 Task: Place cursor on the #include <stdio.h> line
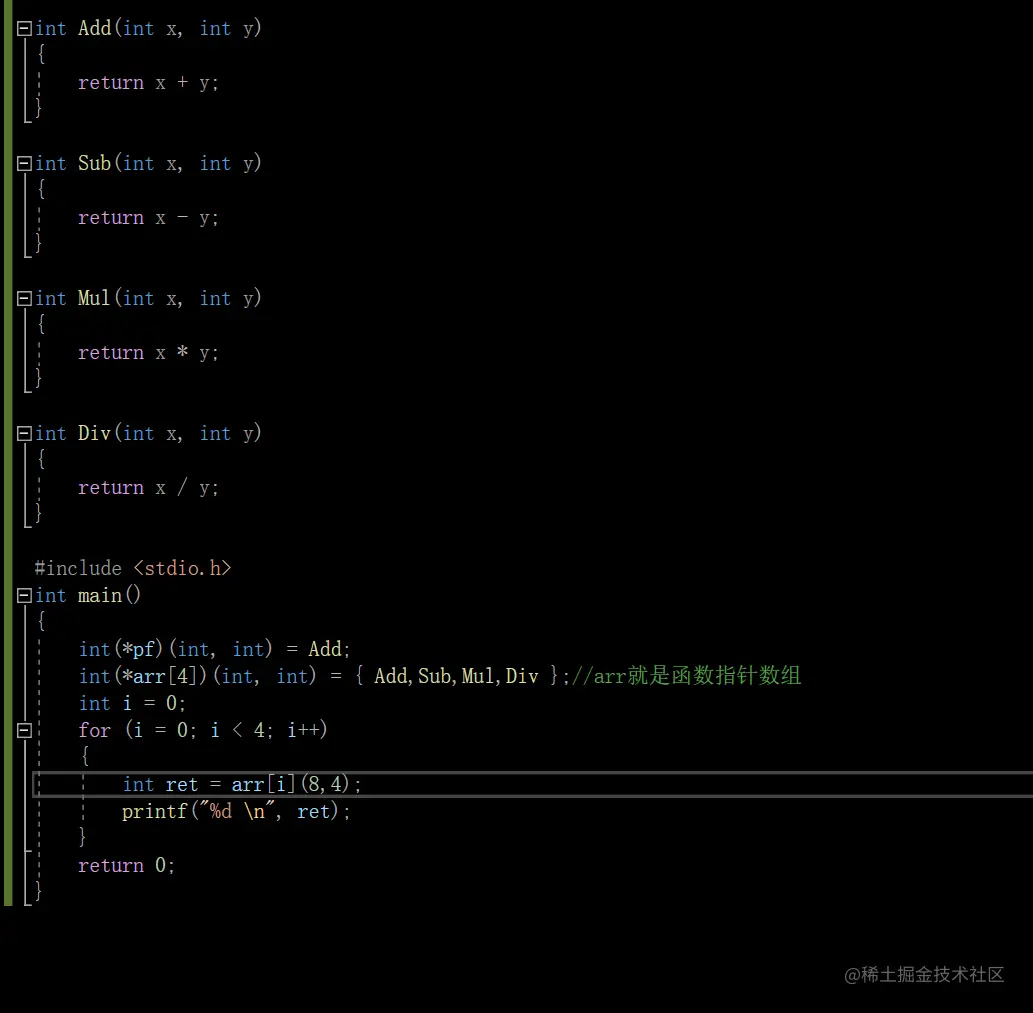[x=133, y=568]
